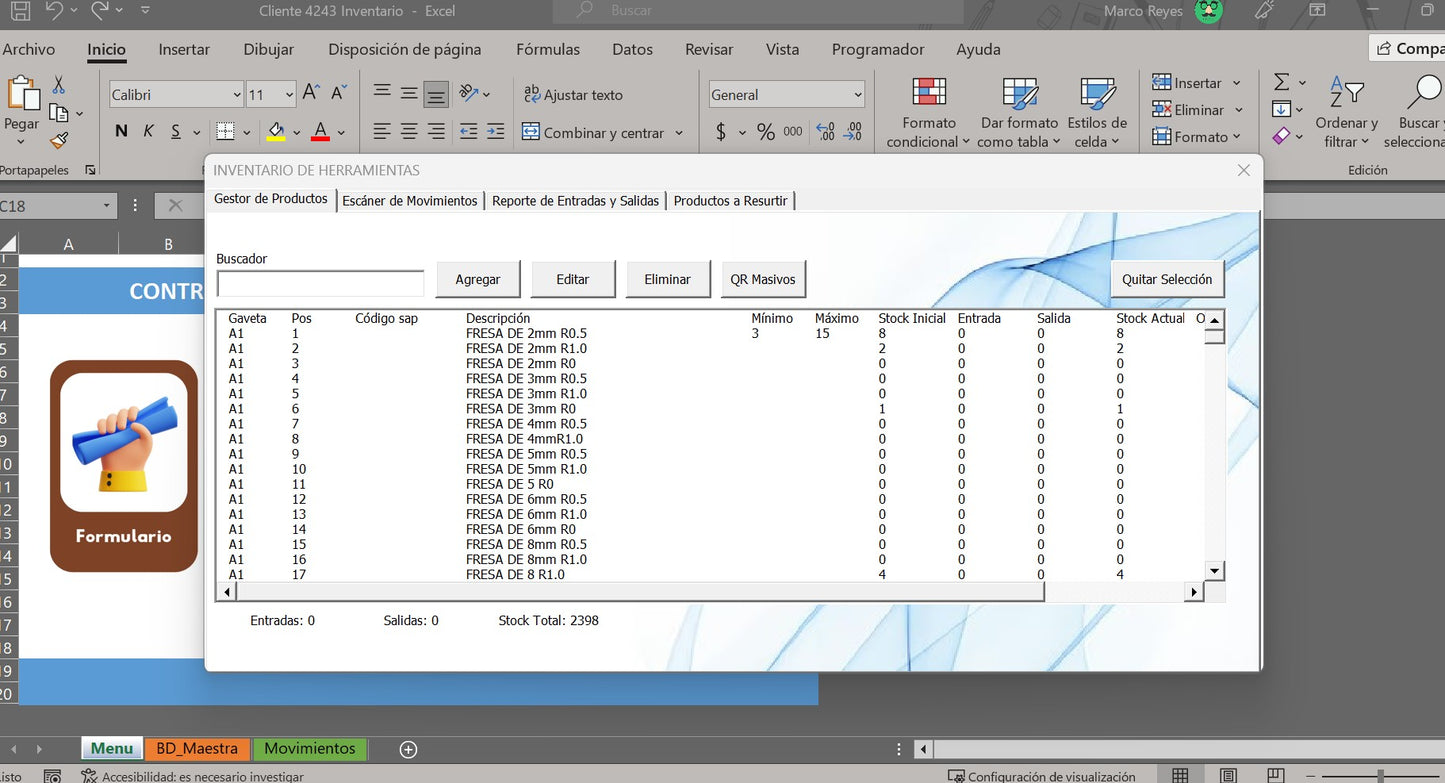Viewport: 1445px width, 783px height.
Task: Decrease indent
Action: coord(468,131)
